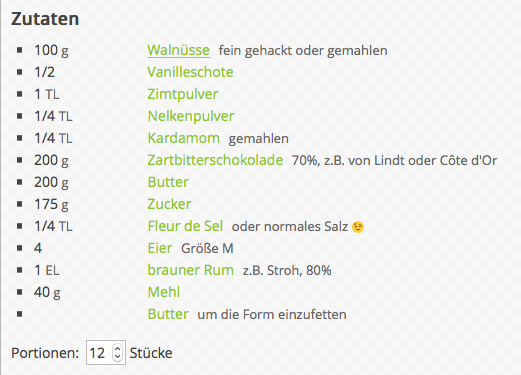
Task: Click the Vanilleschote ingredient link
Action: [190, 72]
